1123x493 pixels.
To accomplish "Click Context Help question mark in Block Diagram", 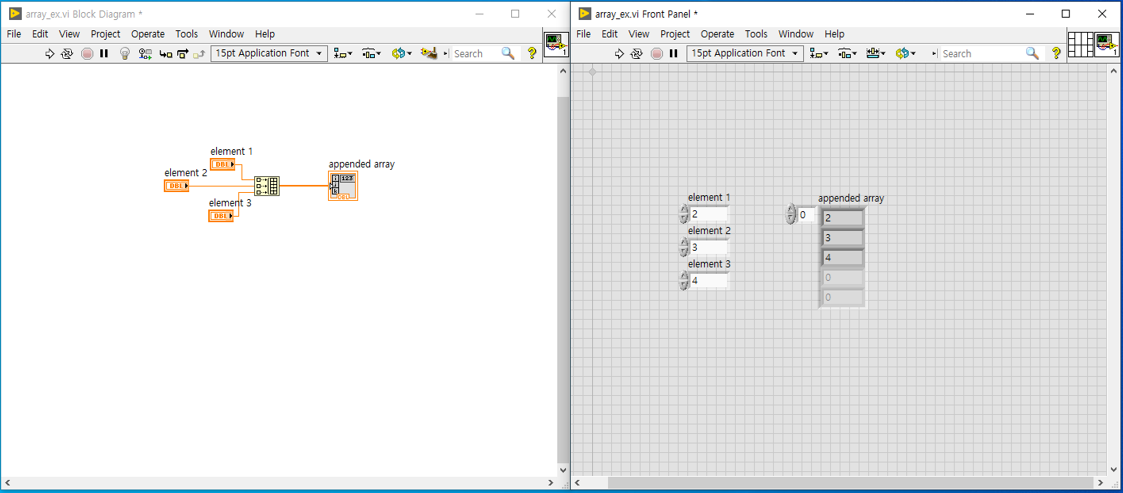I will pos(532,53).
